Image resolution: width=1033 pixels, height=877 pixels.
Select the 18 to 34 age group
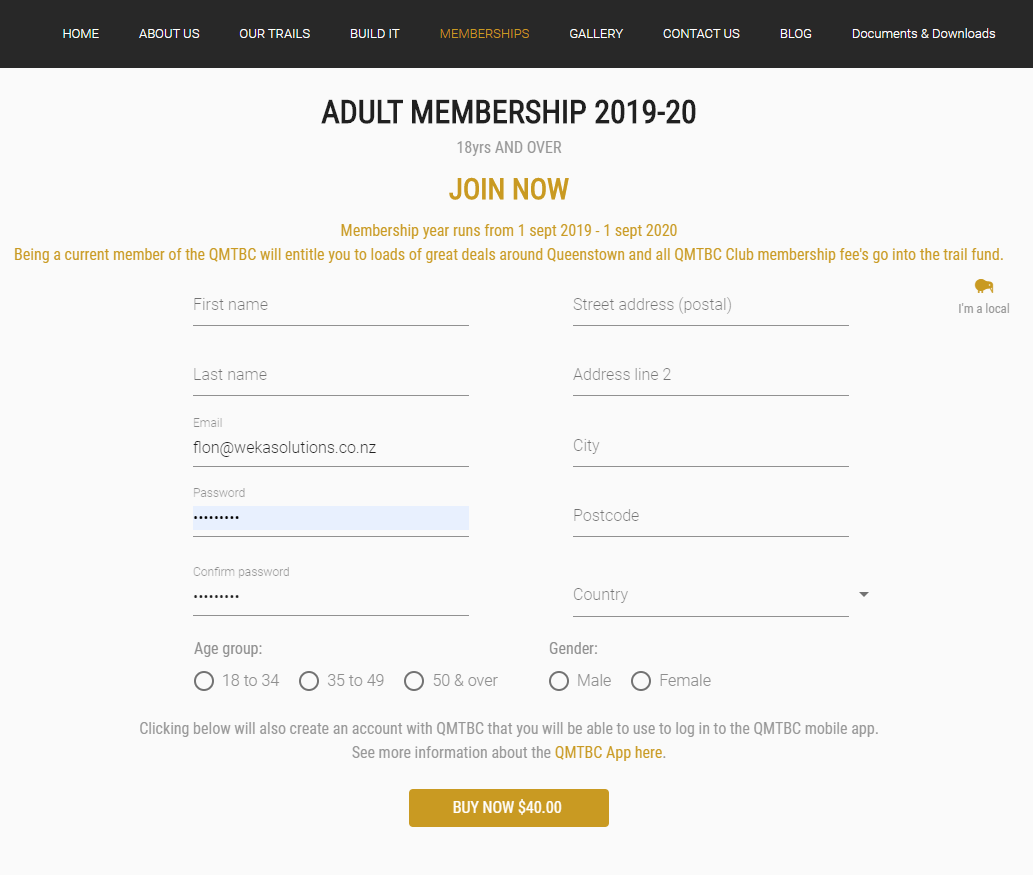[x=204, y=681]
